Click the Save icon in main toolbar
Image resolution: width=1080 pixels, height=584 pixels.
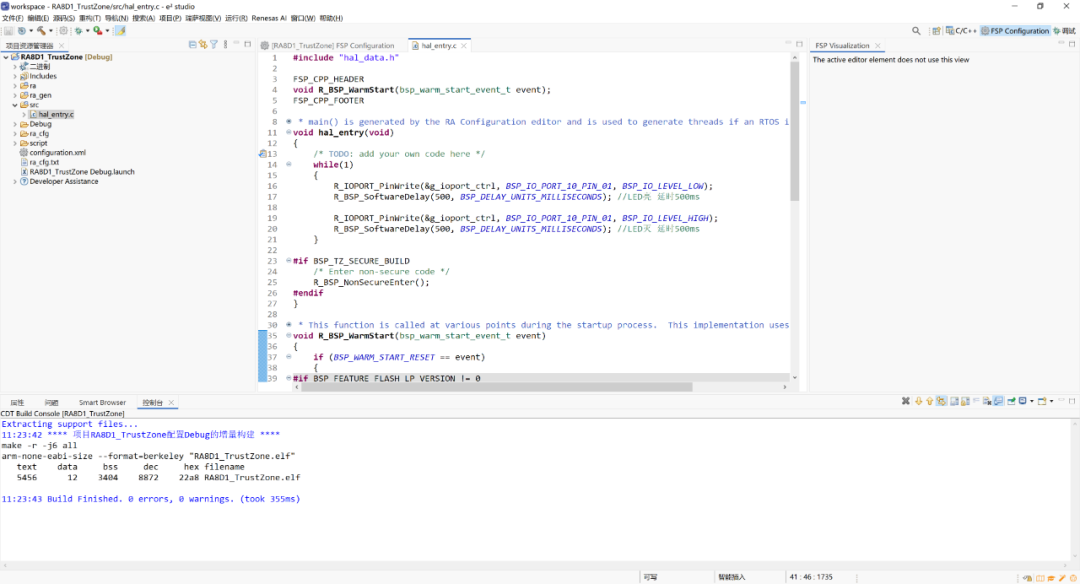8,30
